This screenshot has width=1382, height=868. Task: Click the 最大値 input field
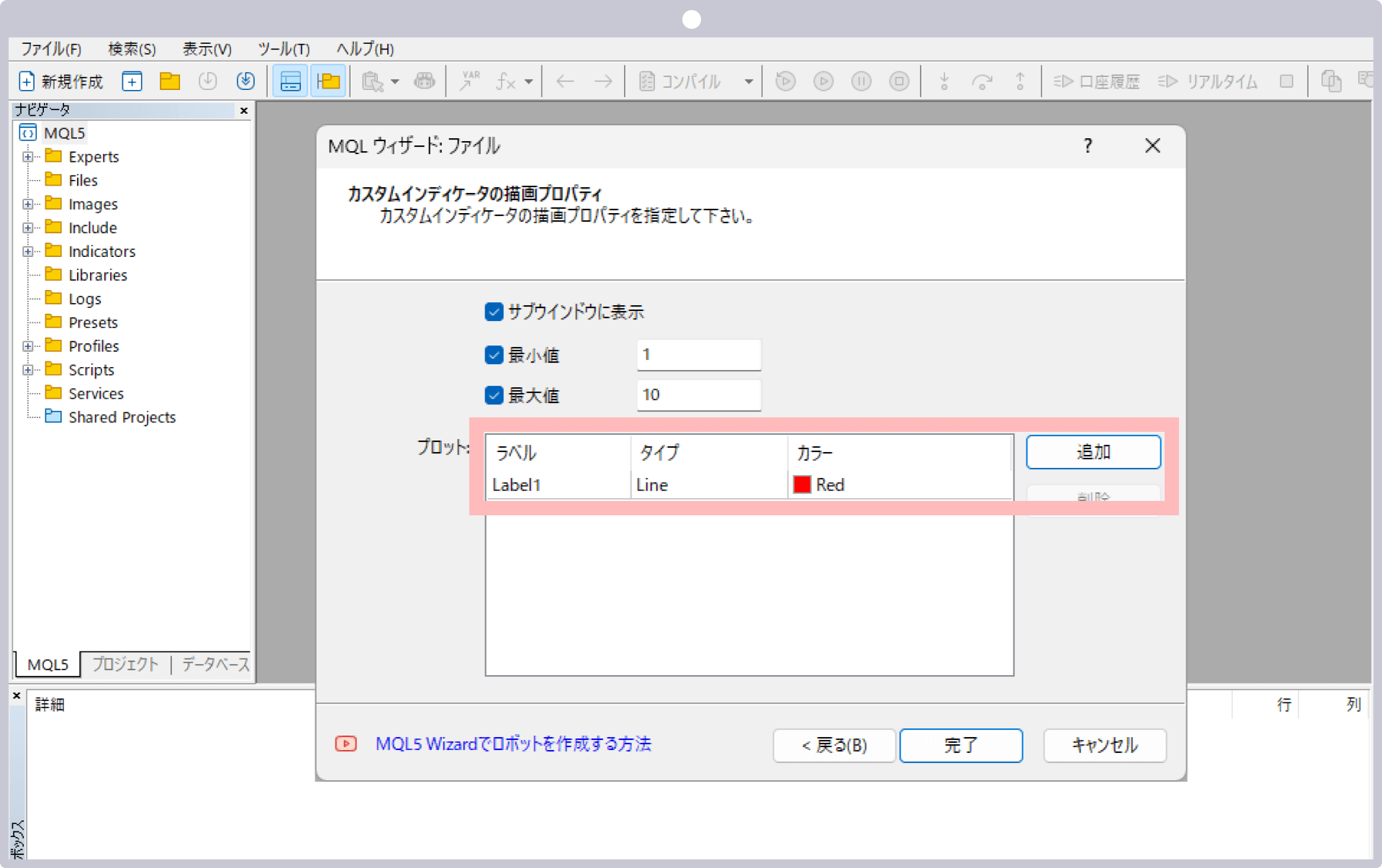[698, 395]
